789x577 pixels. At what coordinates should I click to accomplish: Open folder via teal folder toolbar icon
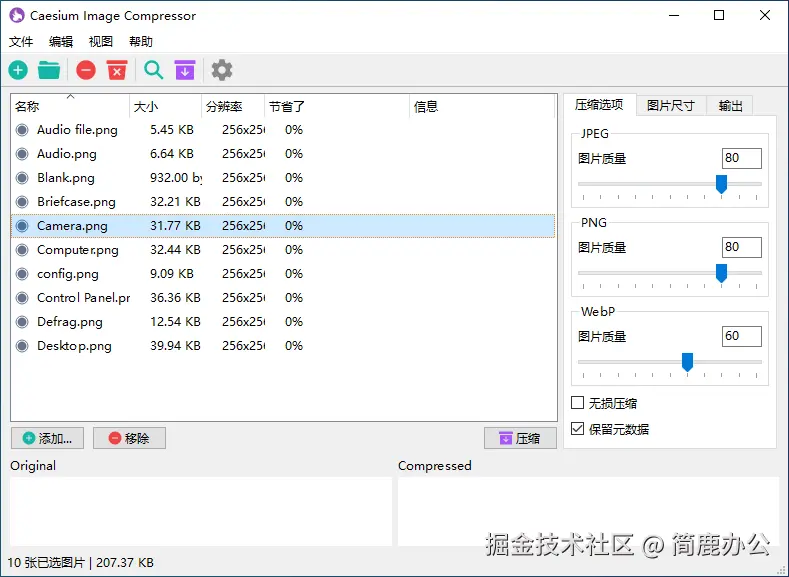(49, 70)
